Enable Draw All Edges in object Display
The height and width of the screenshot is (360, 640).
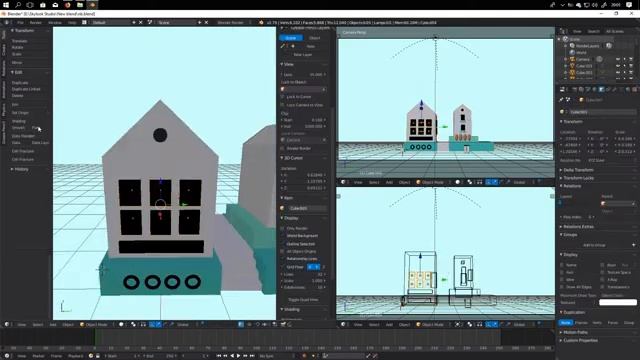point(562,287)
